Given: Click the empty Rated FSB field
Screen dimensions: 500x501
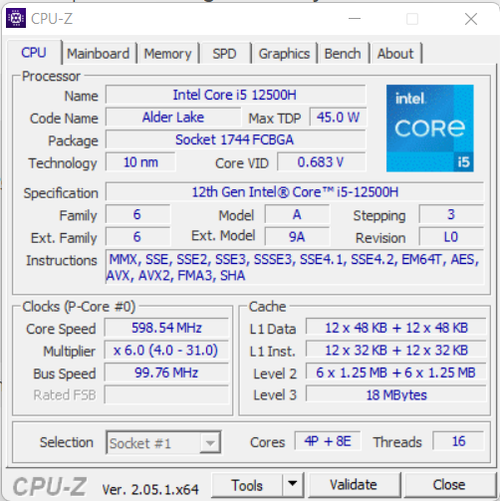Looking at the screenshot, I should coord(166,395).
